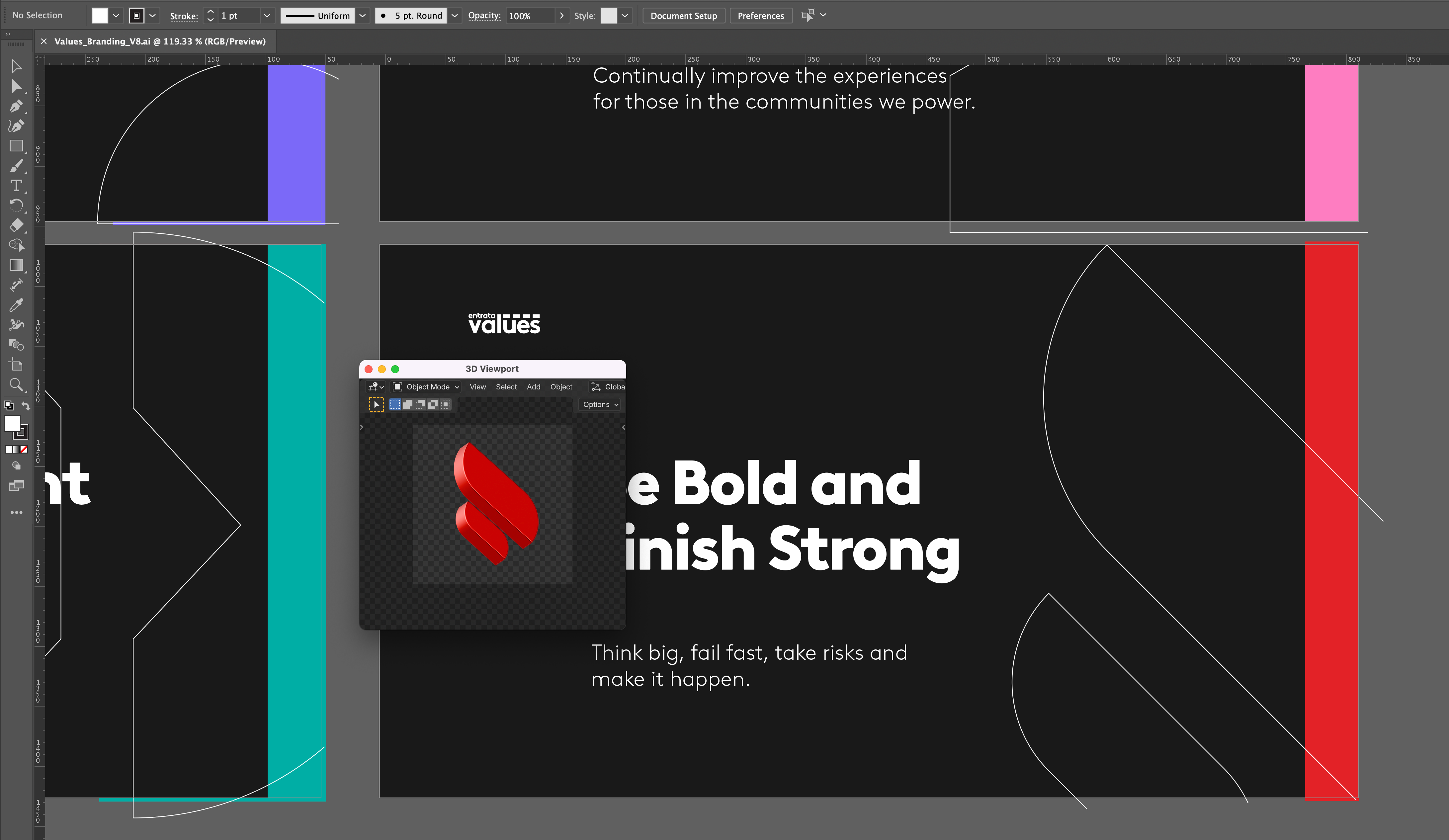Select the Rectangle tool
1449x840 pixels.
16,146
